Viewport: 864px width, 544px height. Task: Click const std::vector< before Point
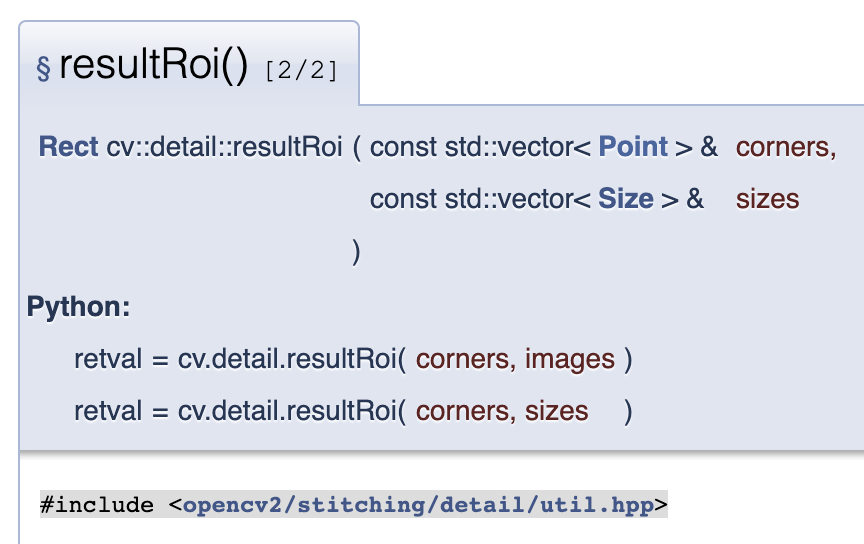(480, 147)
